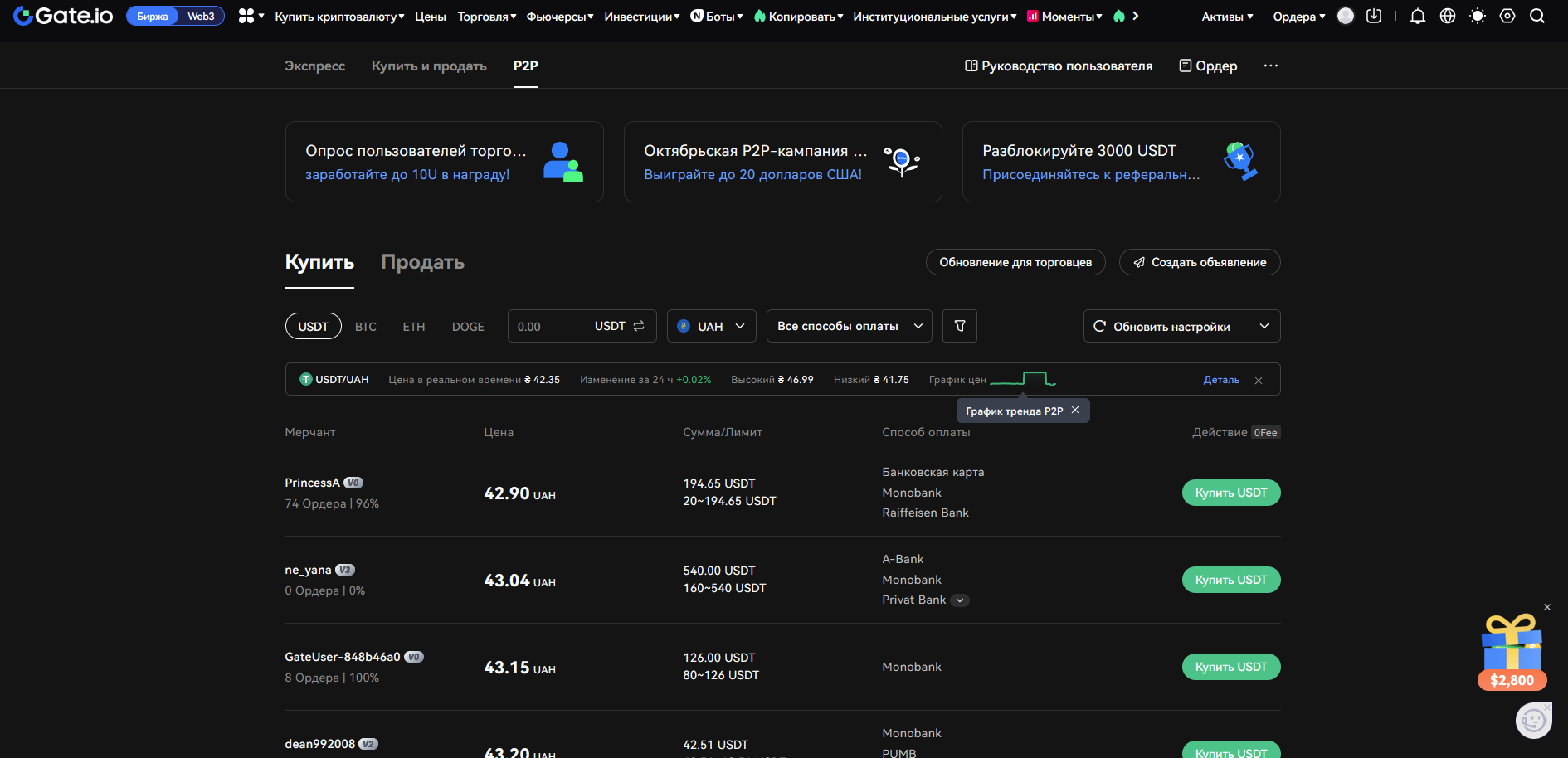The height and width of the screenshot is (758, 1568).
Task: Open the settings icon in header
Action: click(1507, 16)
